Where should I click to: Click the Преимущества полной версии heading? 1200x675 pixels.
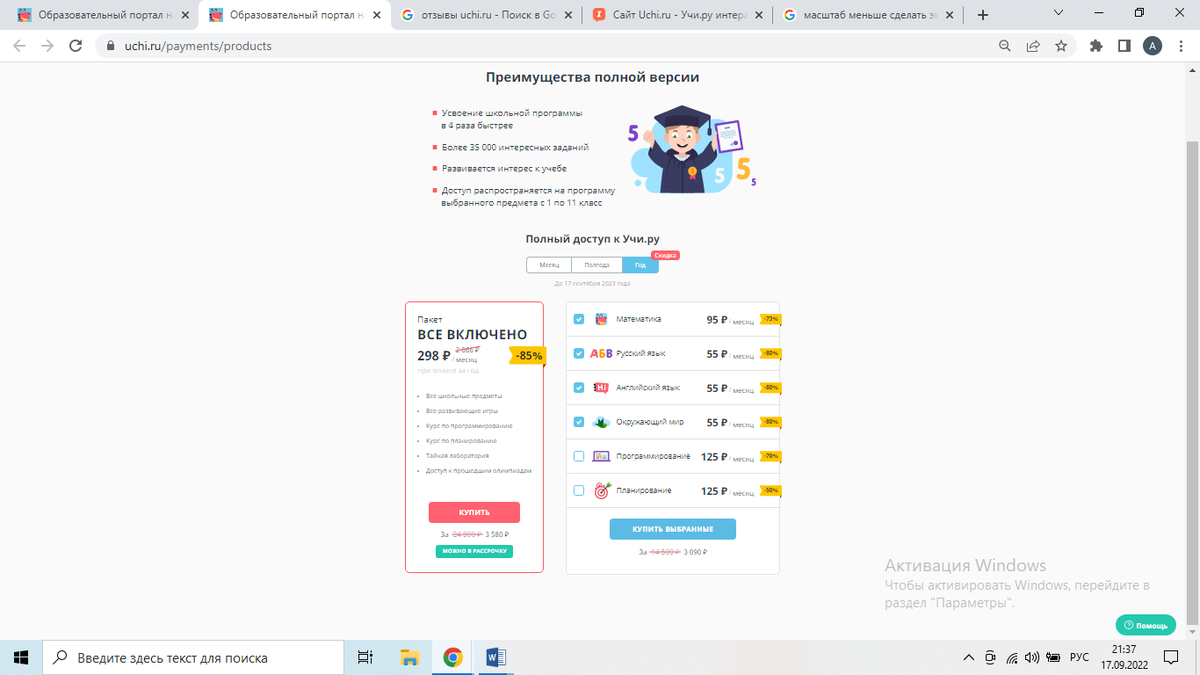pos(593,77)
